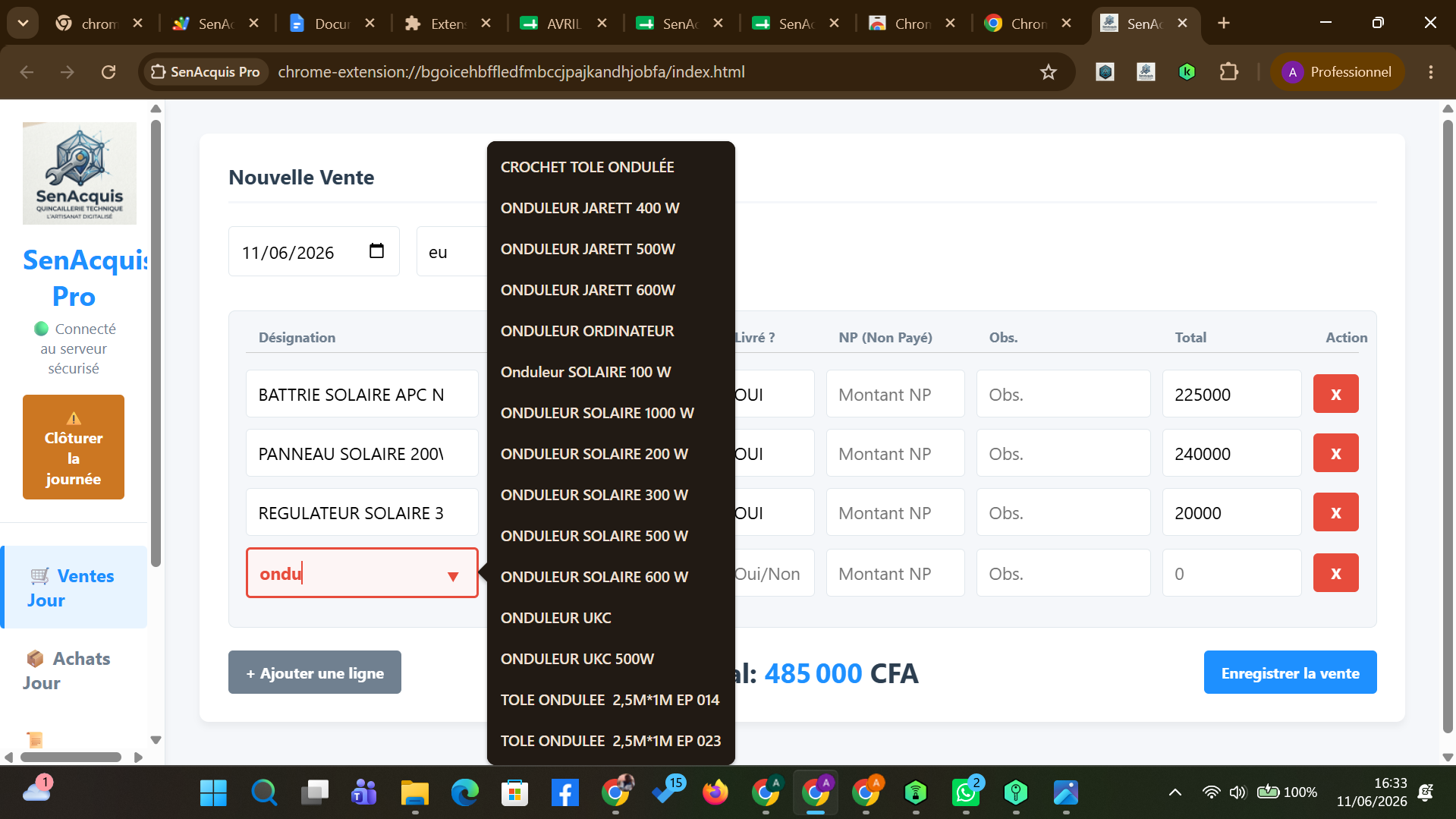
Task: Click the BATTRIE SOLAIRE designation field
Action: click(362, 394)
